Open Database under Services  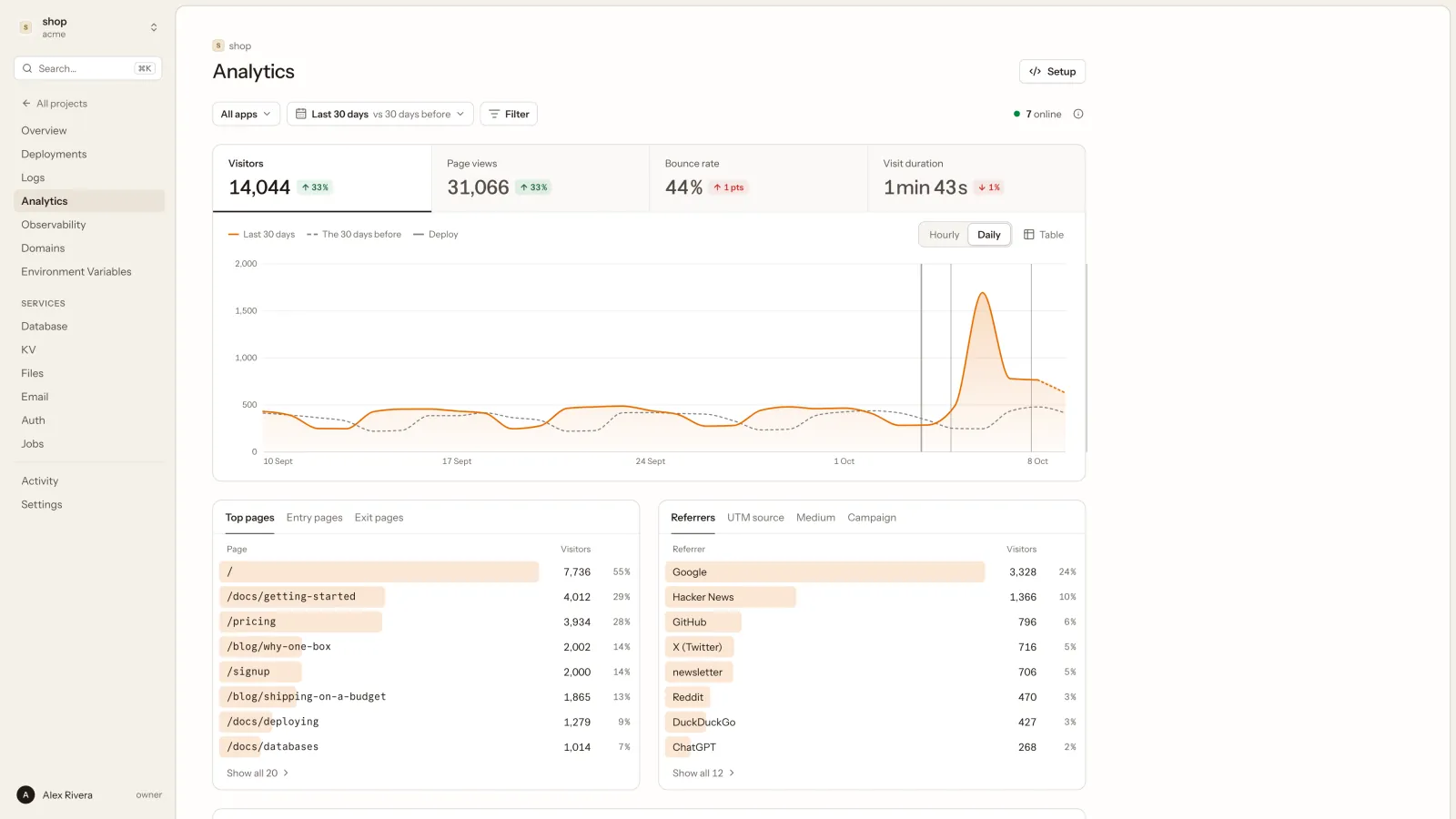click(x=89, y=327)
